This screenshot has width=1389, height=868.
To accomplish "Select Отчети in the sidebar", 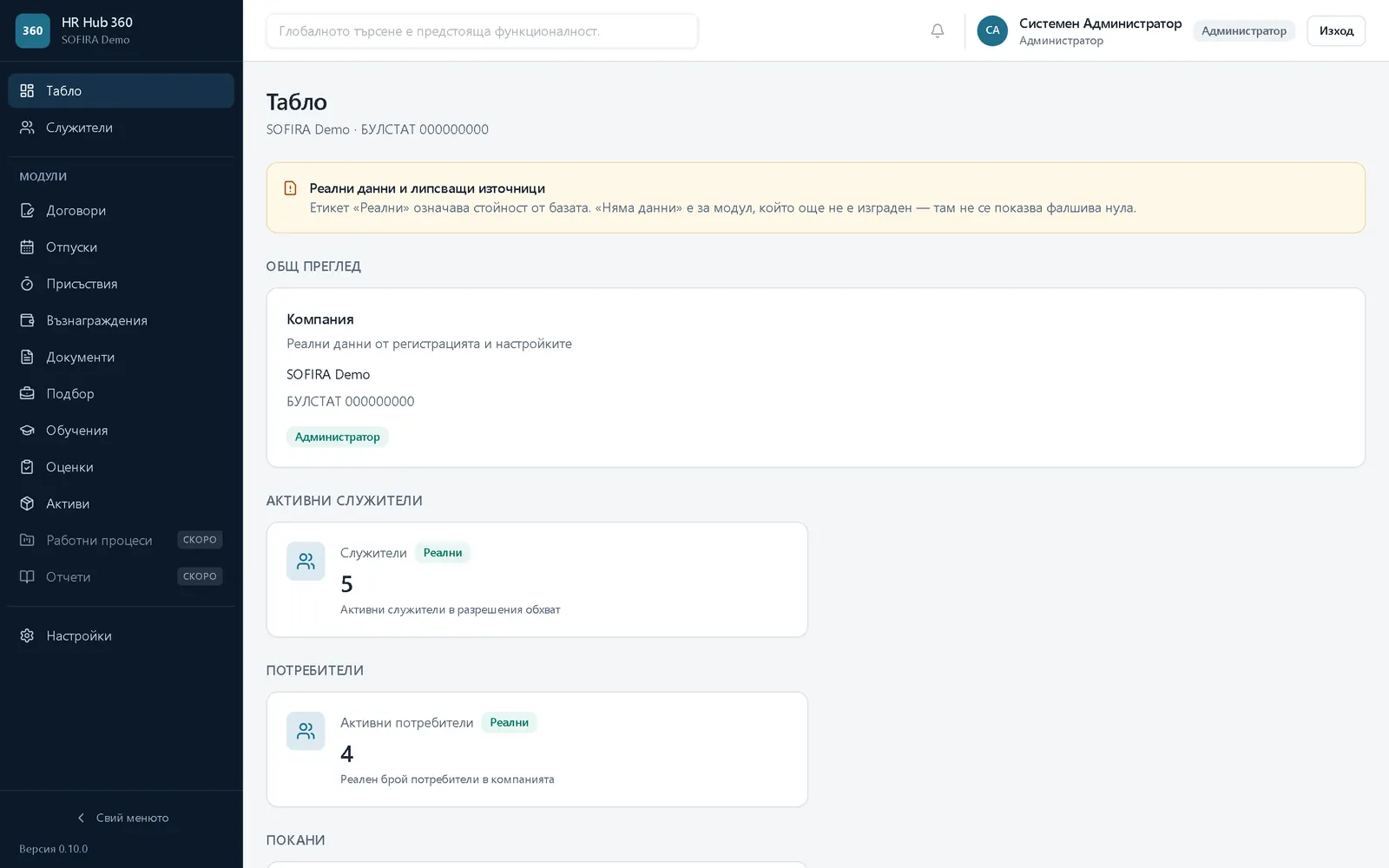I will click(121, 576).
